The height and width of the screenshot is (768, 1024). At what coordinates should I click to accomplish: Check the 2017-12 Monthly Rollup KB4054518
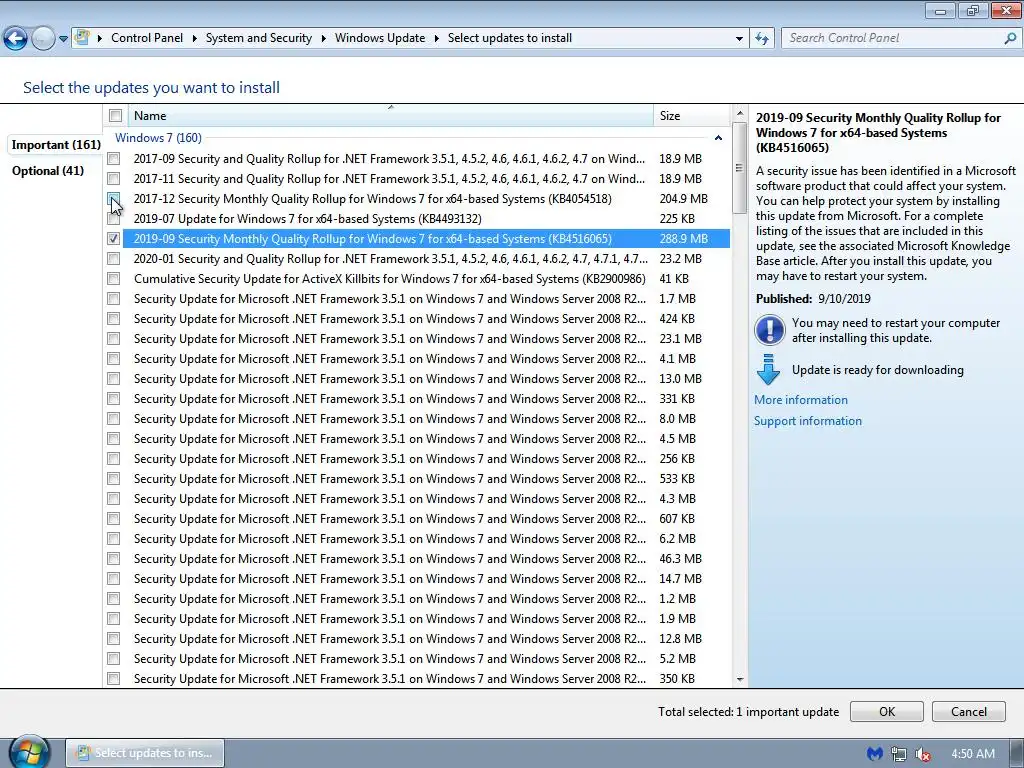114,199
